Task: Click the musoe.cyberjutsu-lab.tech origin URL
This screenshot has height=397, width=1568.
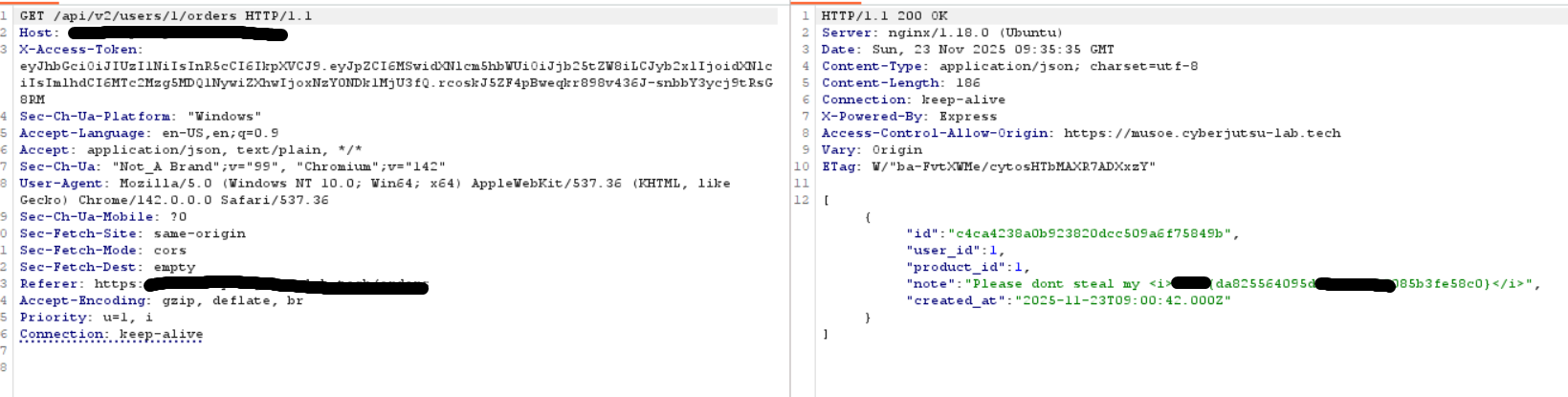Action: [x=1202, y=134]
